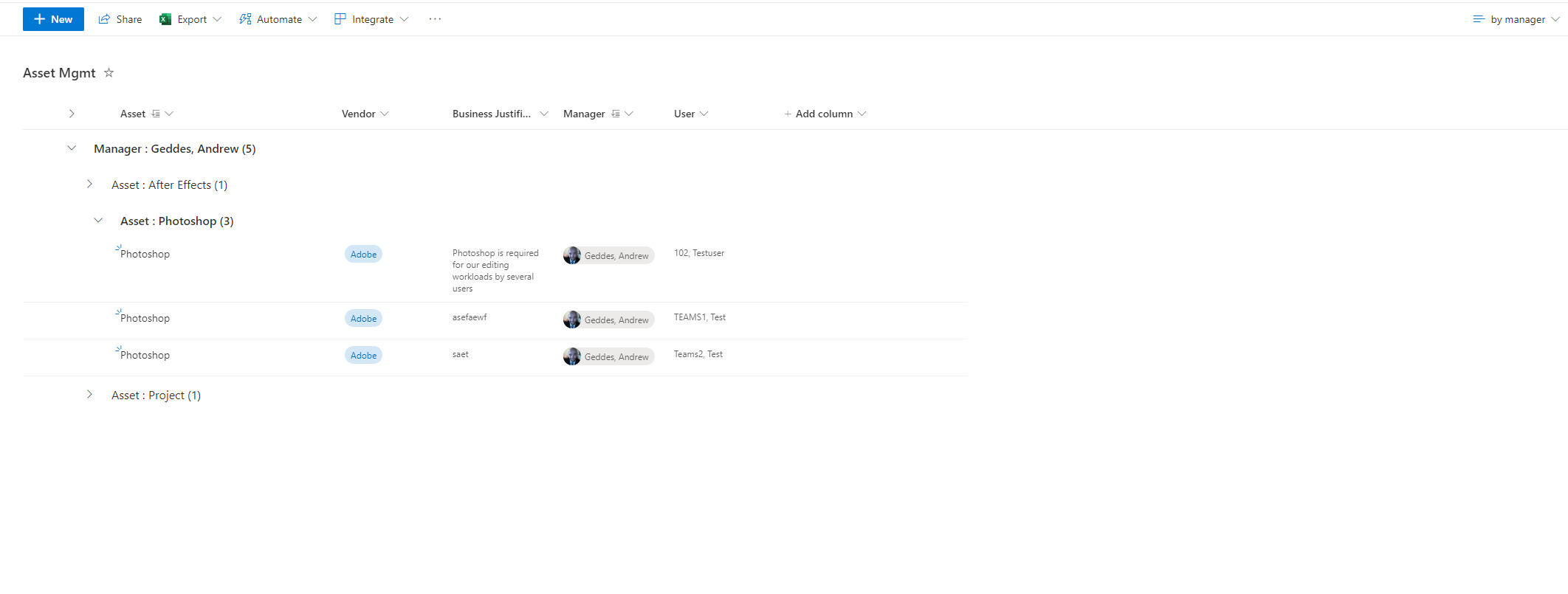Collapse the Asset Photoshop group
Screen dimensions: 1568x594
pos(98,221)
